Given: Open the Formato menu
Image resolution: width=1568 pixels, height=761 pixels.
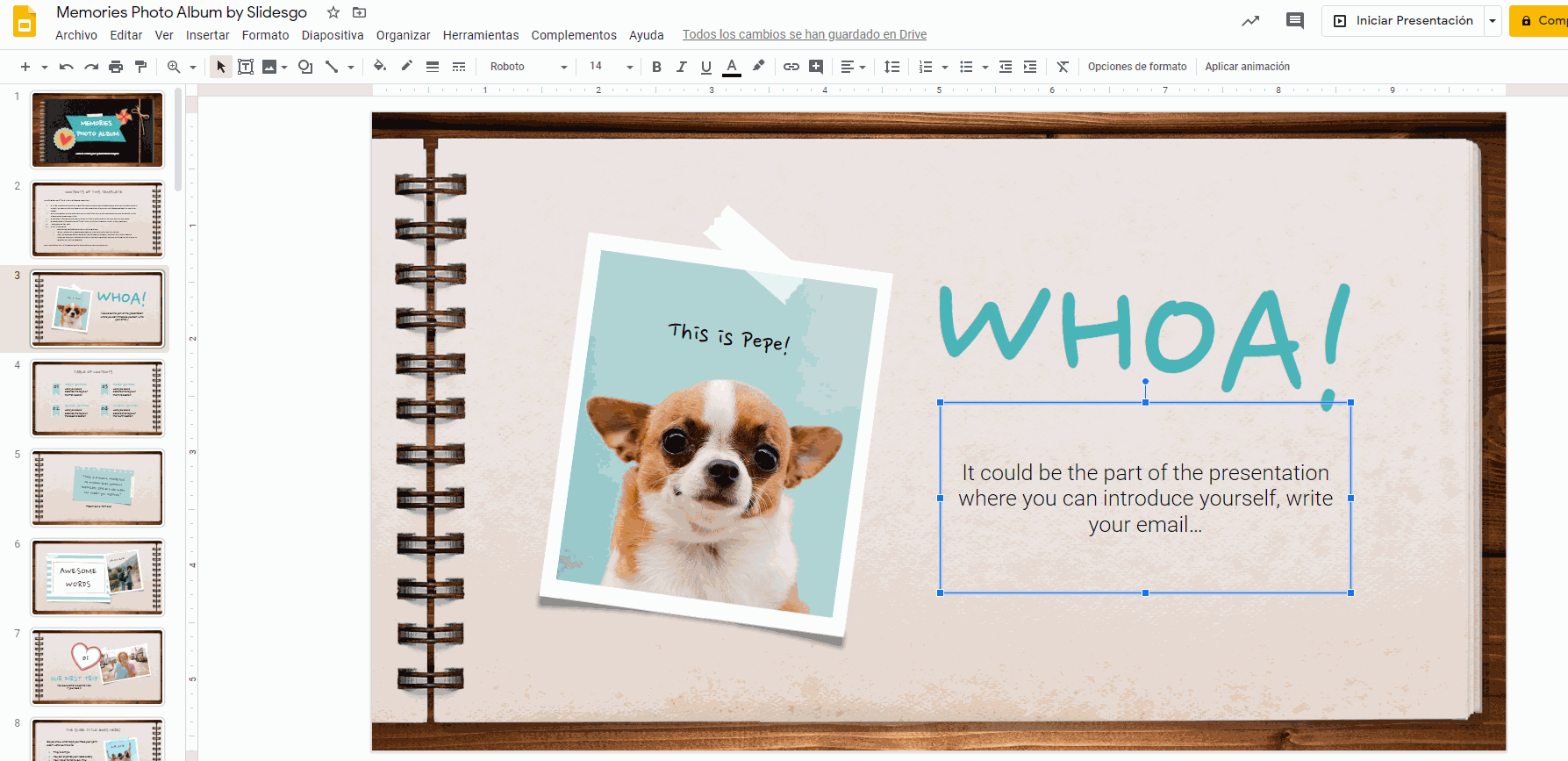Looking at the screenshot, I should click(266, 35).
